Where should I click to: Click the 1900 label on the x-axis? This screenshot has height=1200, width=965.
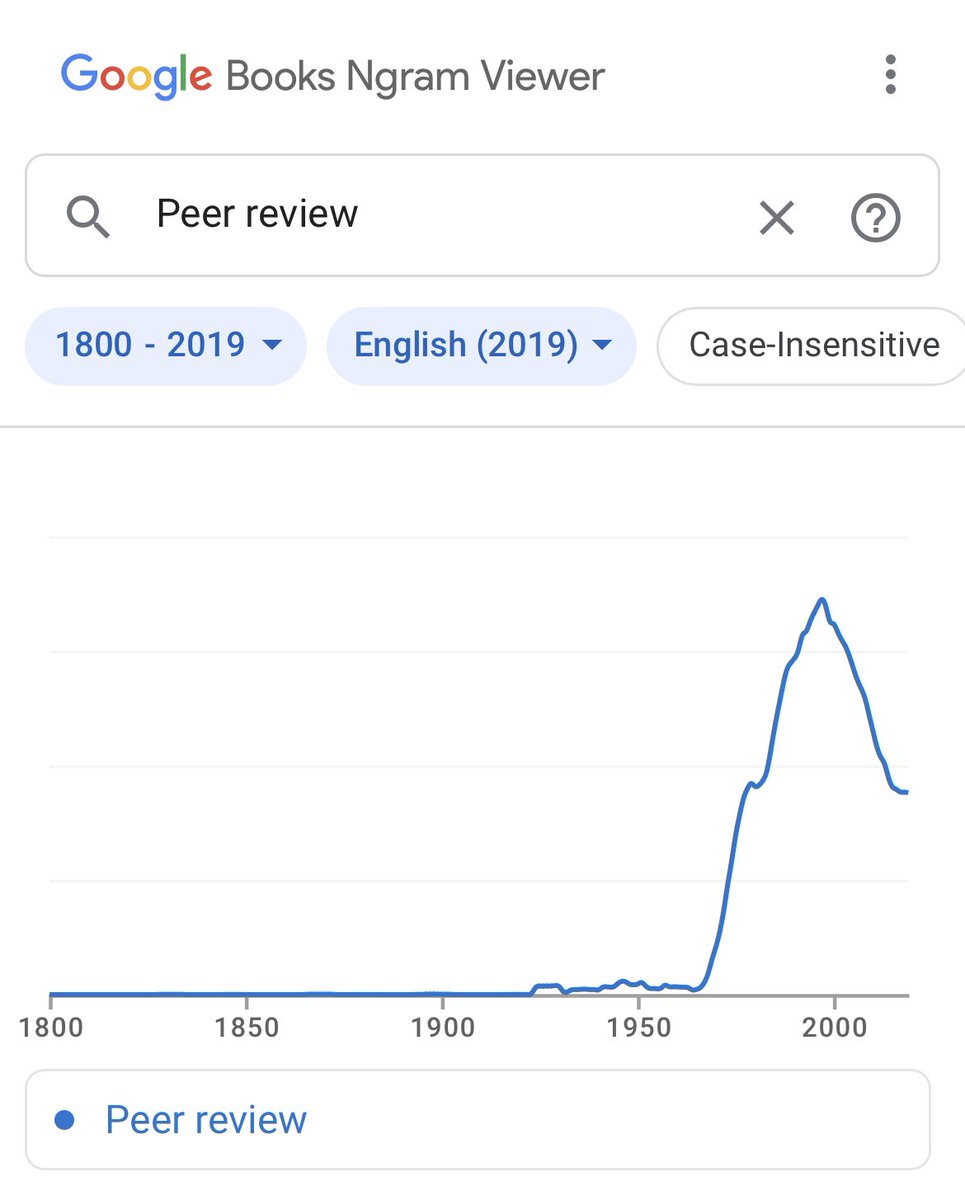[x=442, y=1028]
